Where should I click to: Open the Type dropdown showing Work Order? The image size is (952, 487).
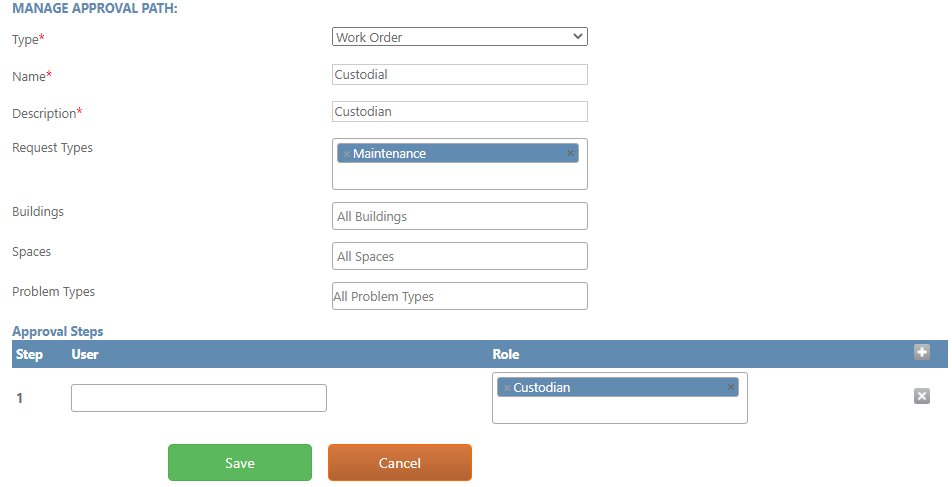(460, 37)
